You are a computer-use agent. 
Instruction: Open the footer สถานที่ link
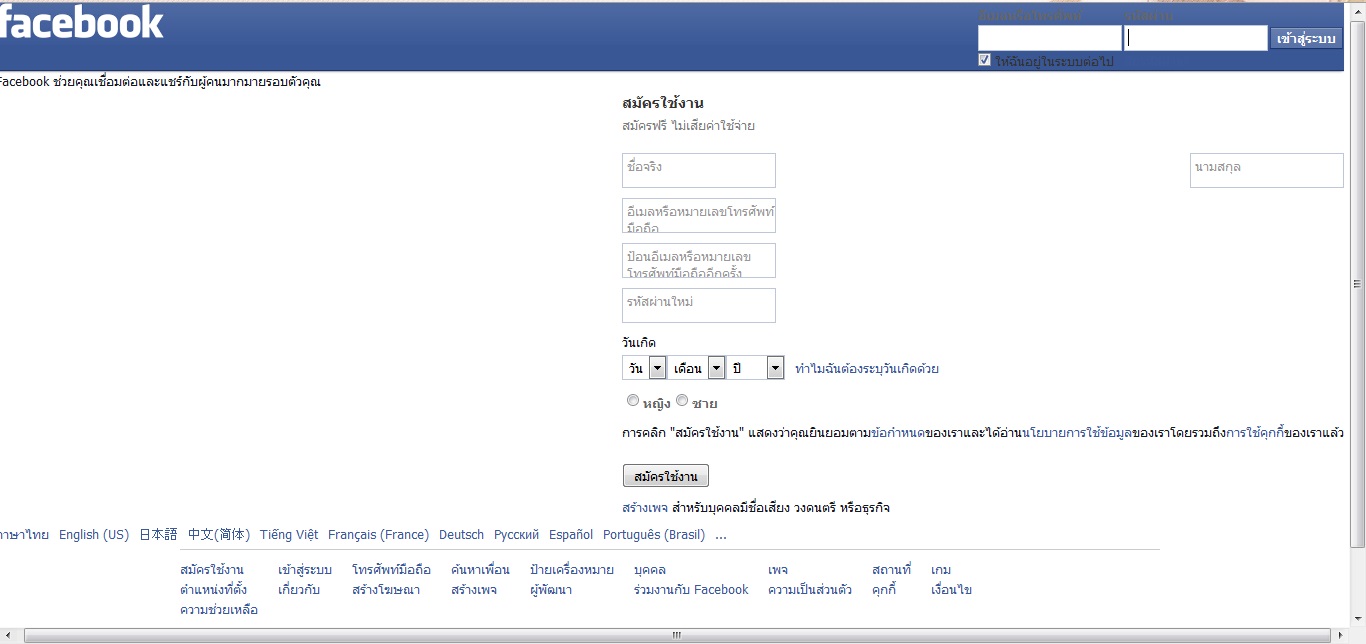point(892,570)
